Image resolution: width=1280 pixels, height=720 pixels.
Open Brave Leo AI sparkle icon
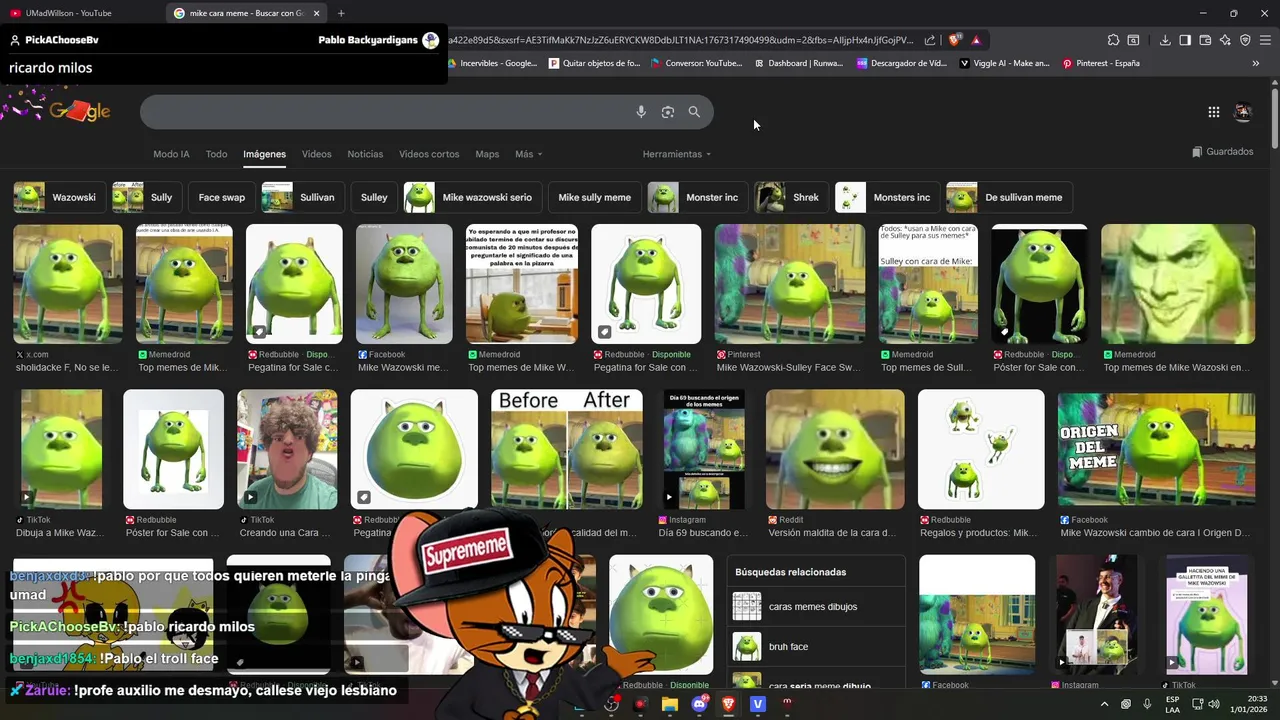point(1225,40)
